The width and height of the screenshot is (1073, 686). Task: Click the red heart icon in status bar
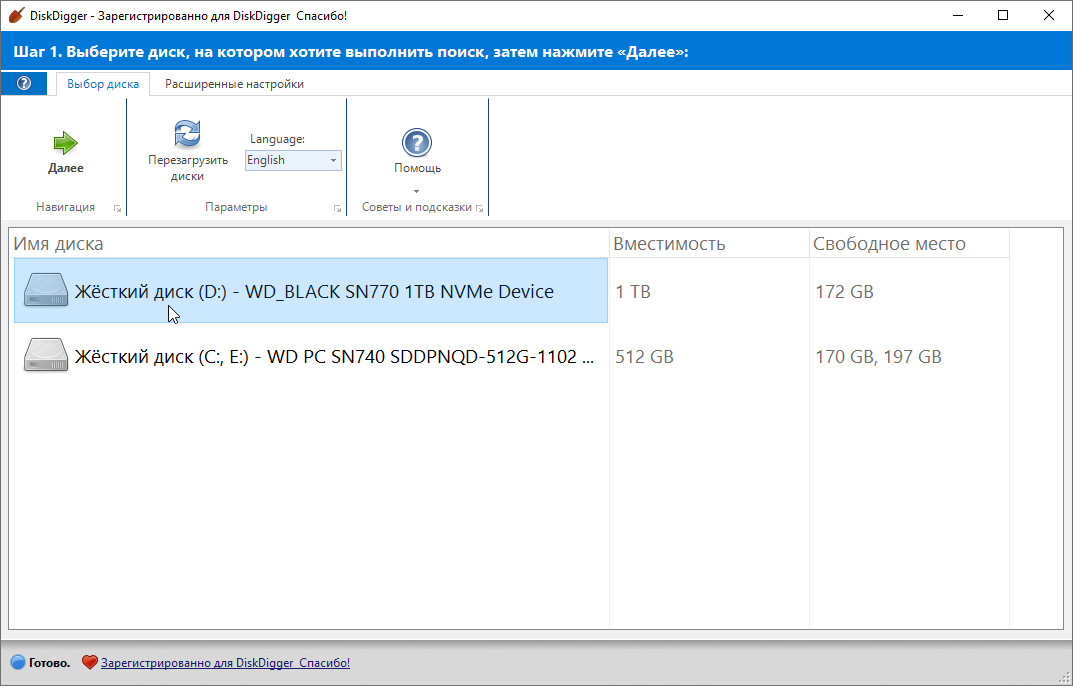coord(90,662)
